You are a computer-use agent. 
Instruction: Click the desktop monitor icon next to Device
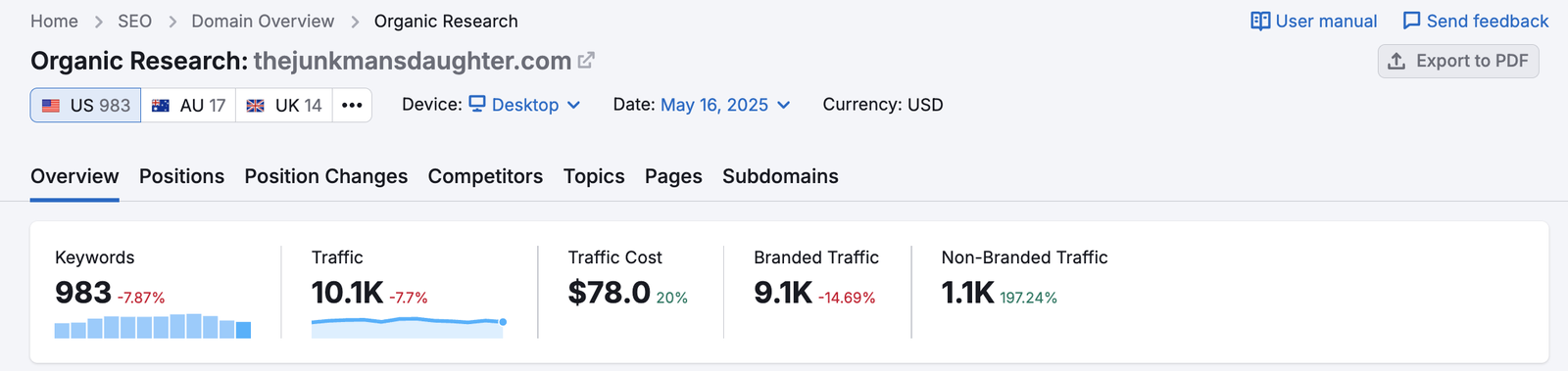click(477, 104)
